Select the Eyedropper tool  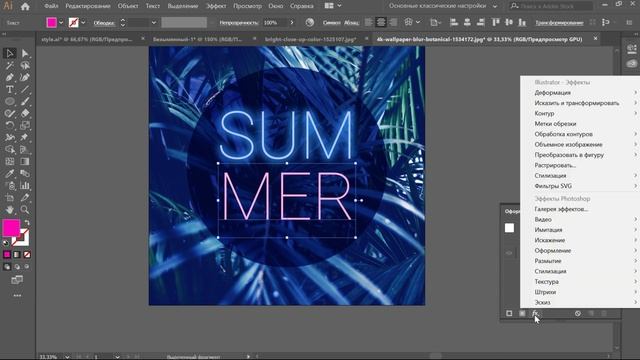coord(9,173)
